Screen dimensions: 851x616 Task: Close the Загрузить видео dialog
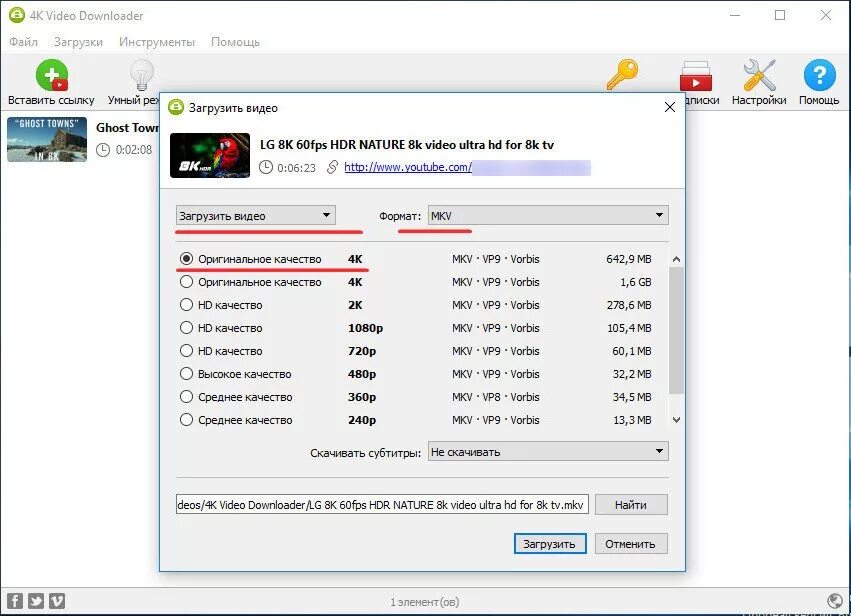pos(670,107)
